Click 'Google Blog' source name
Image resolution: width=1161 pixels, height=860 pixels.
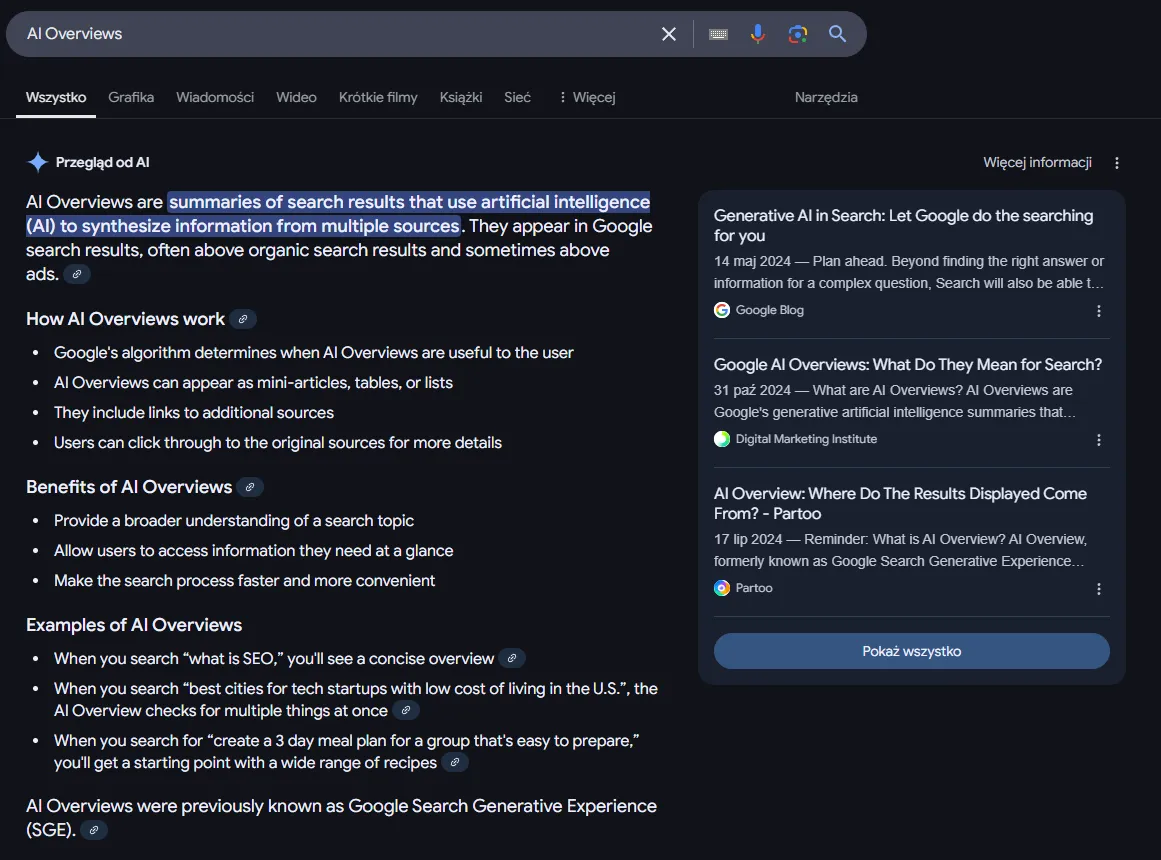(769, 310)
